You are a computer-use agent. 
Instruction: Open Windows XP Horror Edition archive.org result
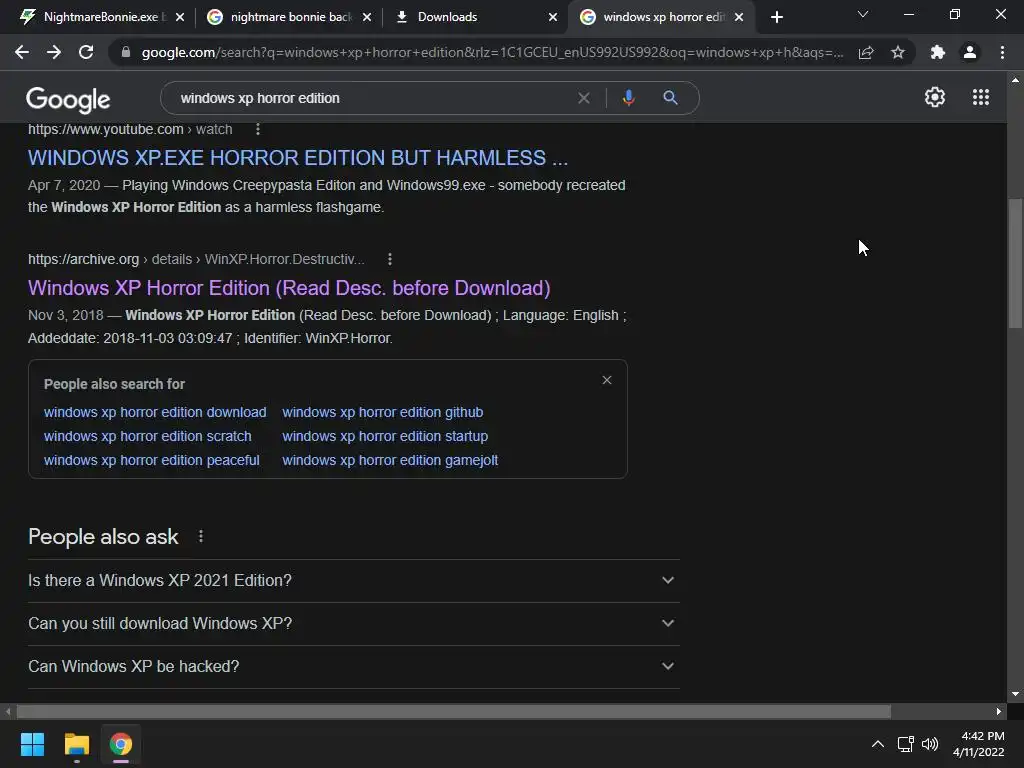[x=289, y=288]
